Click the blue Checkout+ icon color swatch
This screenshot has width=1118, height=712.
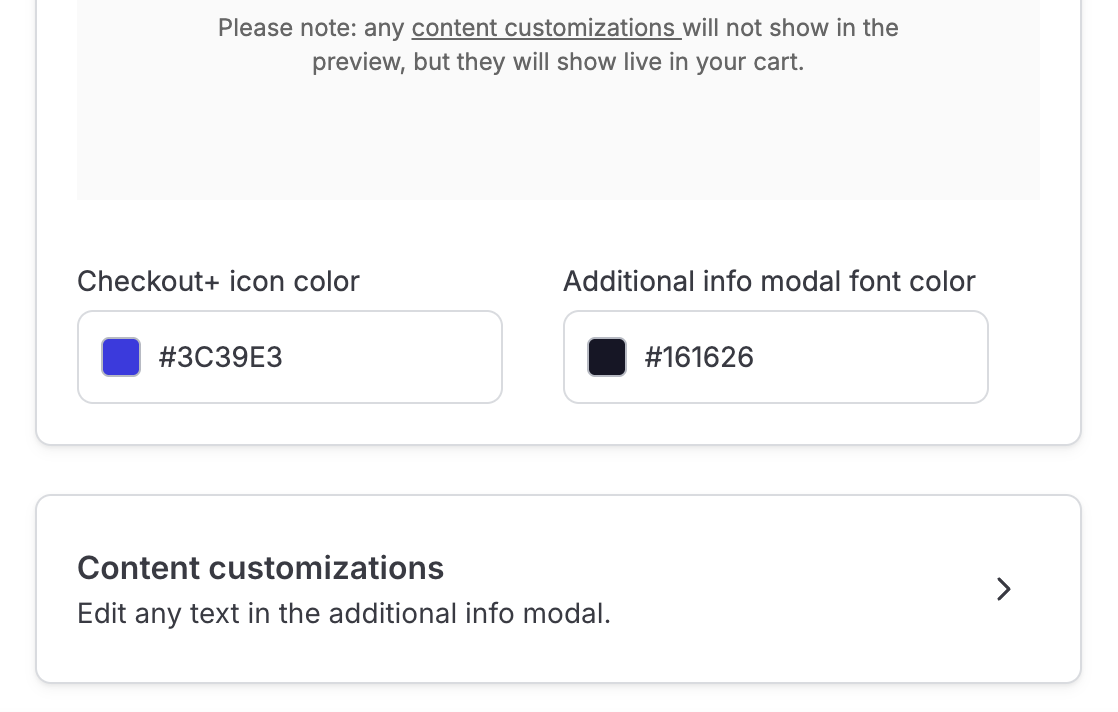click(121, 357)
